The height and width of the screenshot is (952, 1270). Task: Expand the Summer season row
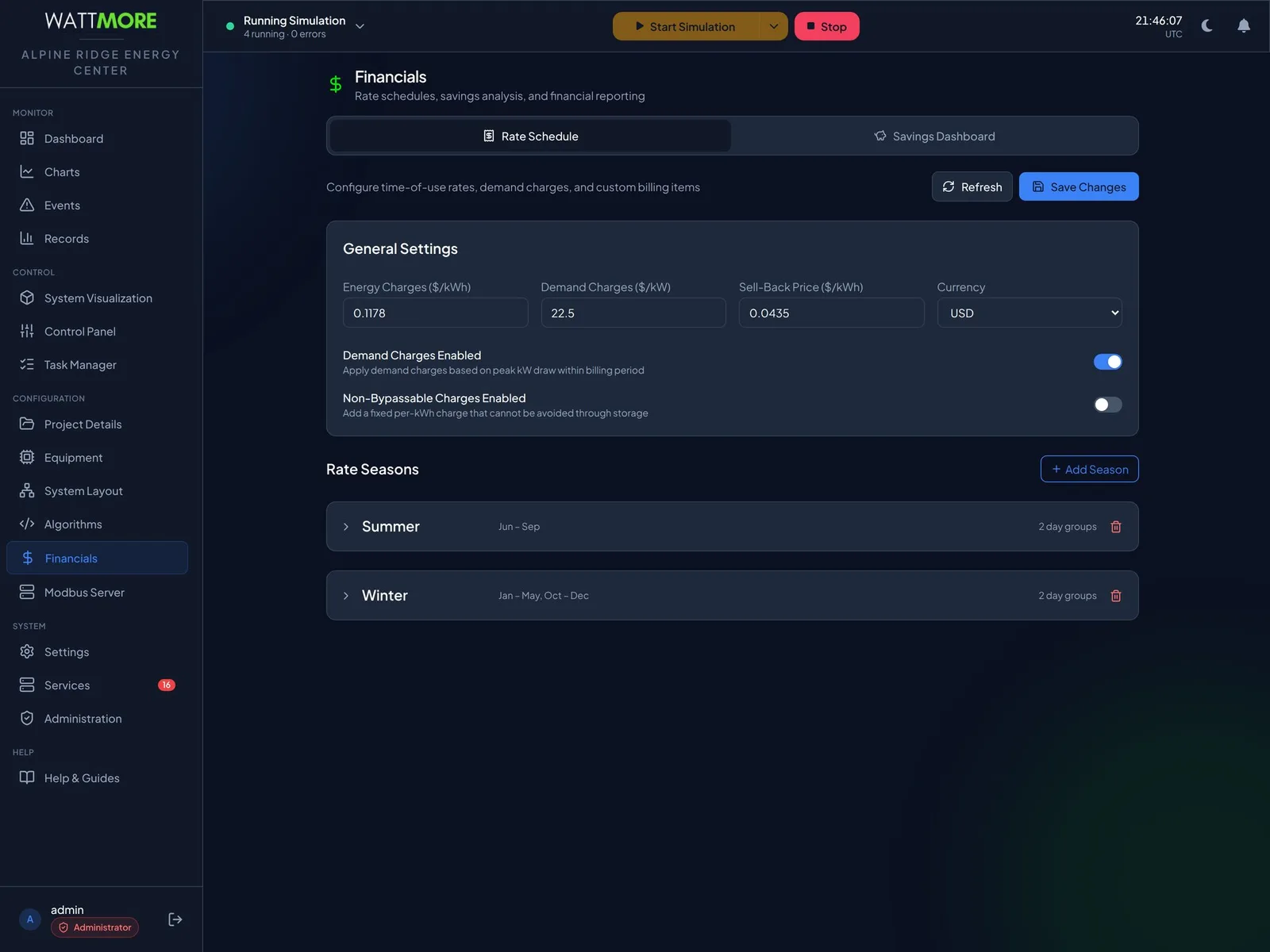tap(732, 527)
